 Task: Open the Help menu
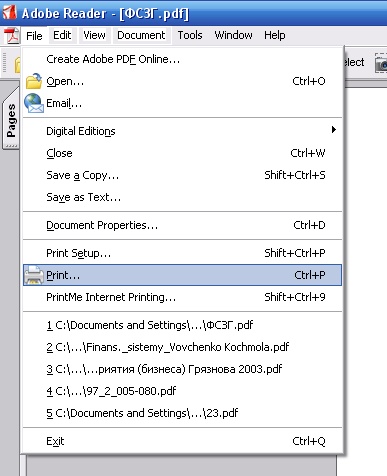[x=275, y=35]
